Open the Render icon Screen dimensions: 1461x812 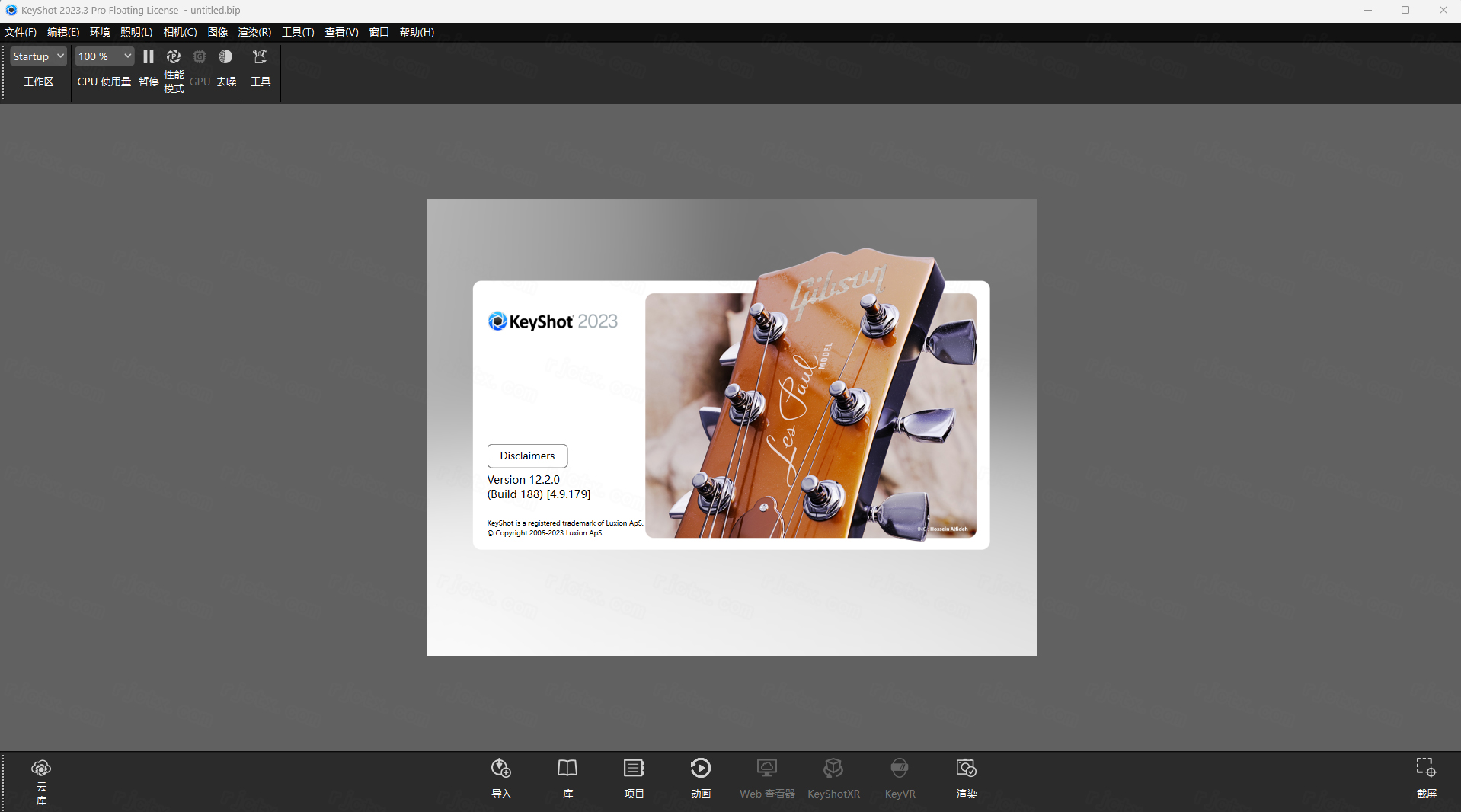click(967, 768)
